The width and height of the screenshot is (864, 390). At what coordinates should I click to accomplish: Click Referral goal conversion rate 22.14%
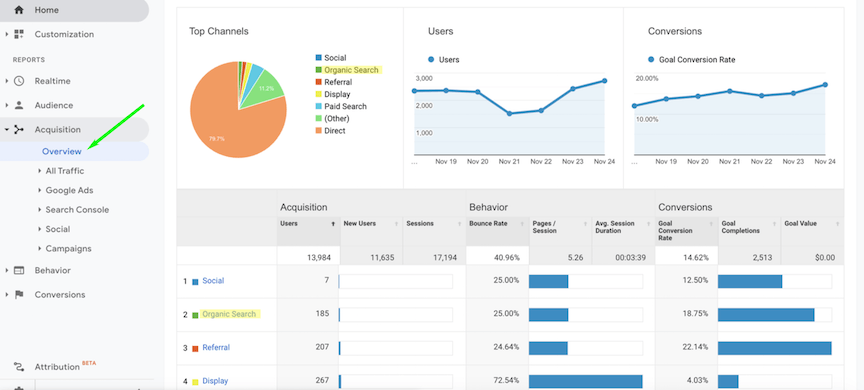[695, 348]
